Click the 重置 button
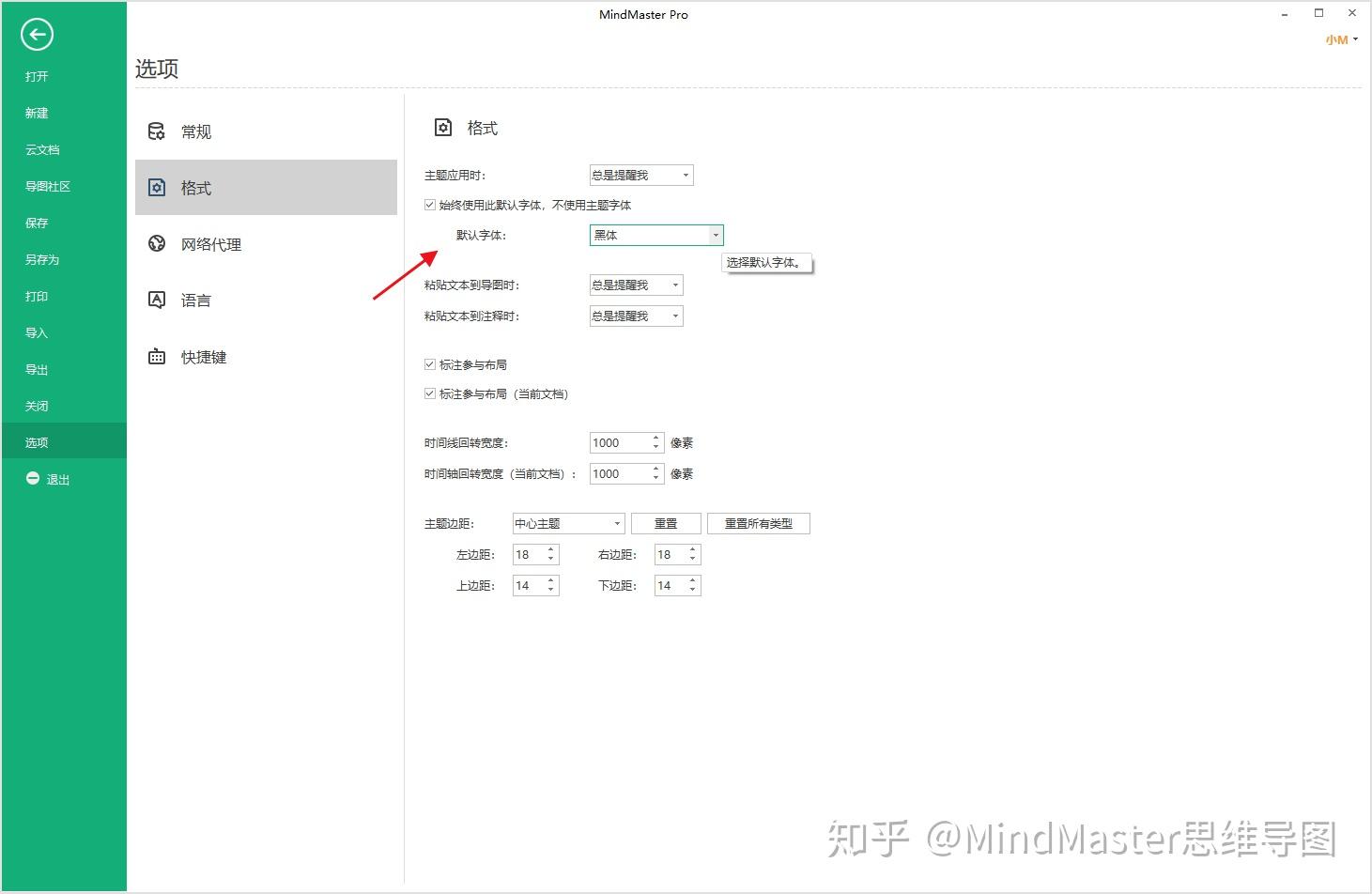 click(x=666, y=523)
